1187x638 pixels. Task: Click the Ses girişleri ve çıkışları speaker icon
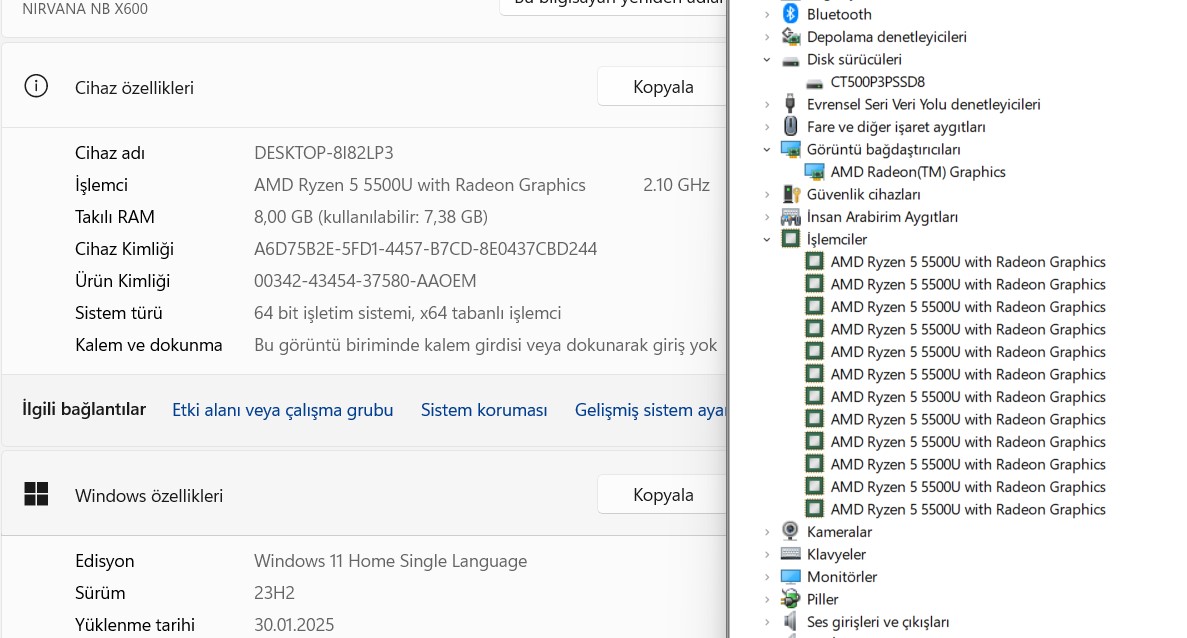[790, 621]
